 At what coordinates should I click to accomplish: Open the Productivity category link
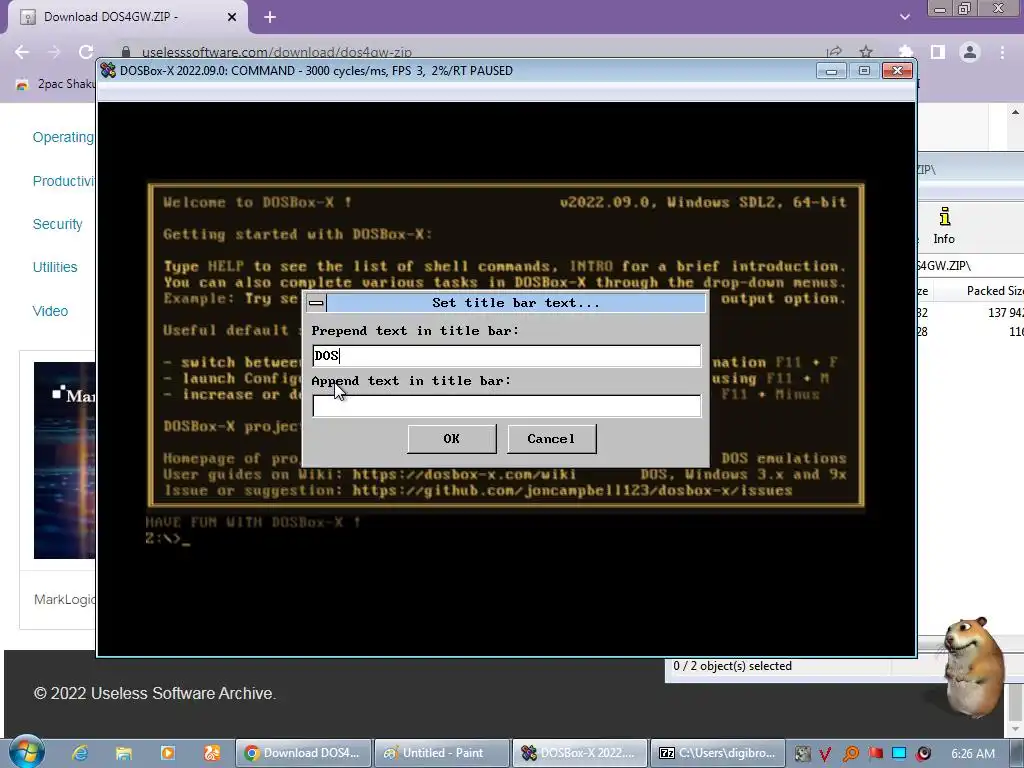pos(63,181)
